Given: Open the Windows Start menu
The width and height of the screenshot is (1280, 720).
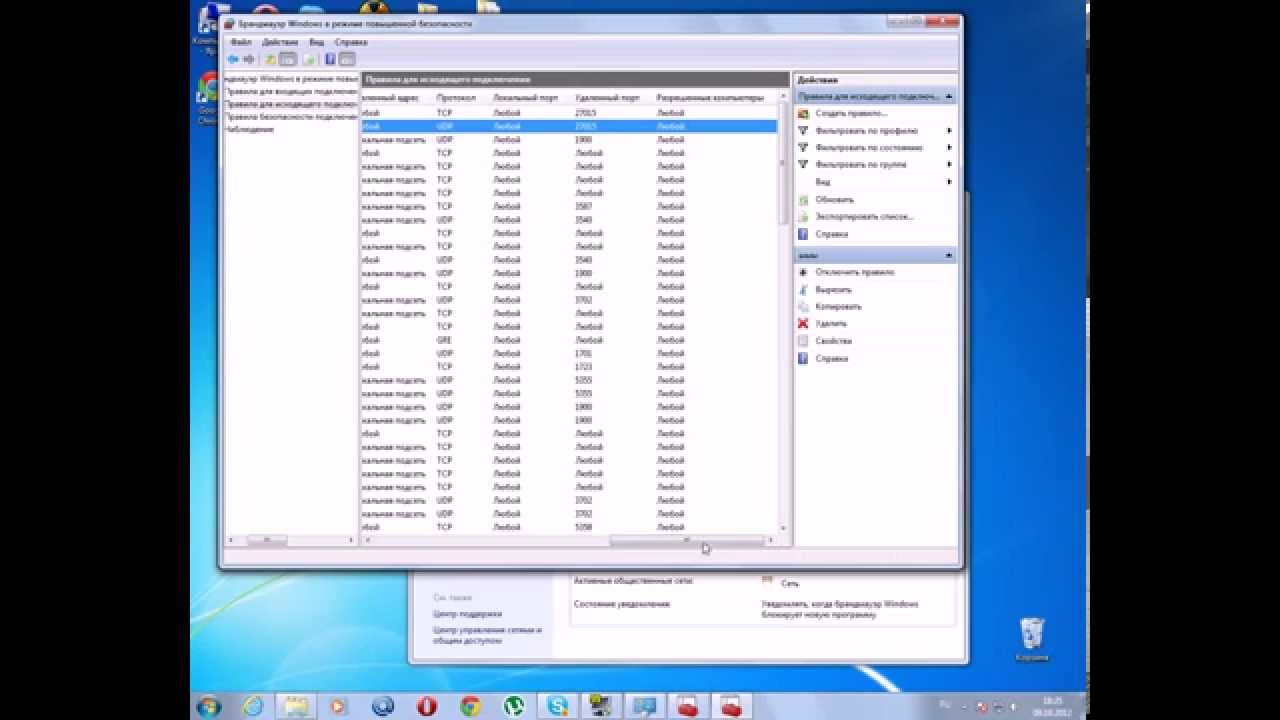Looking at the screenshot, I should point(209,705).
